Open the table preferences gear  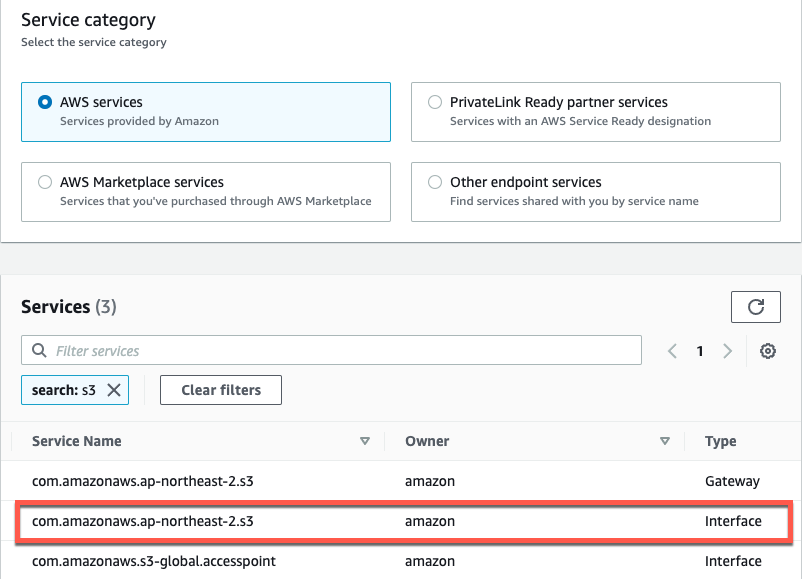768,350
